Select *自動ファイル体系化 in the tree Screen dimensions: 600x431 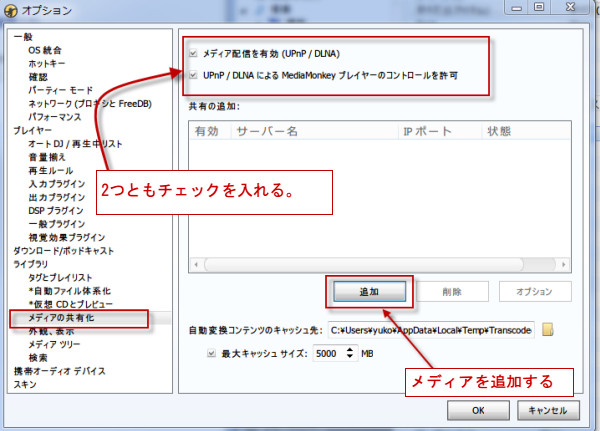click(x=70, y=291)
